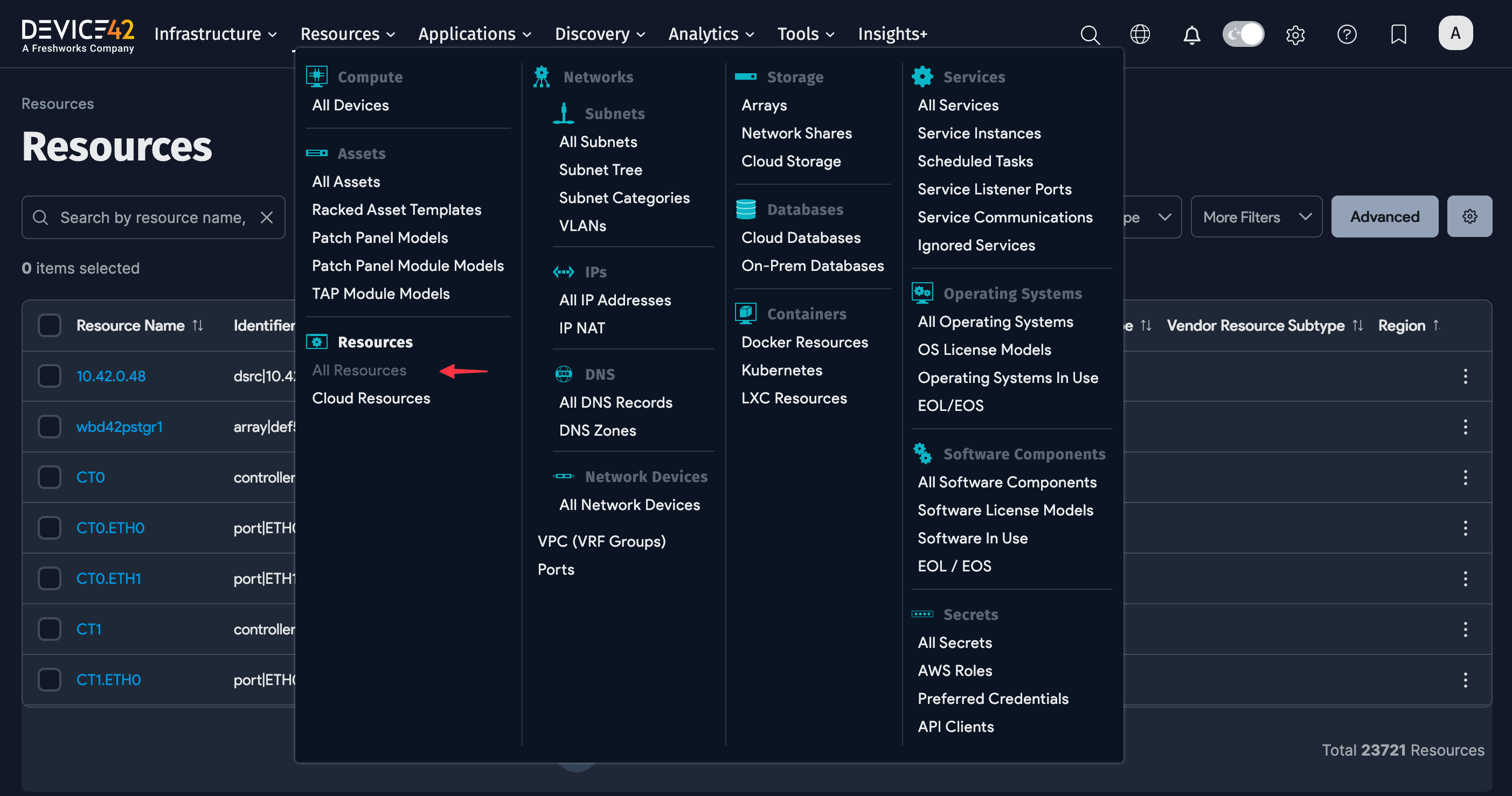Select Kubernetes from the Containers section
This screenshot has width=1512, height=796.
click(x=782, y=369)
